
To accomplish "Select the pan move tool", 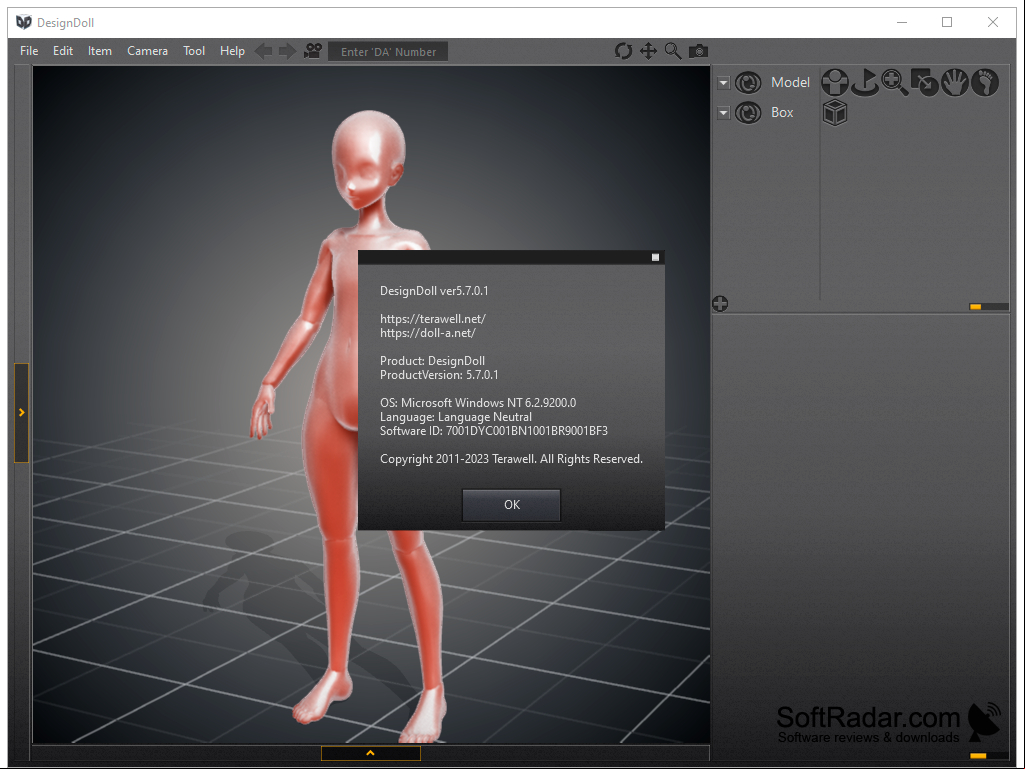I will 648,51.
